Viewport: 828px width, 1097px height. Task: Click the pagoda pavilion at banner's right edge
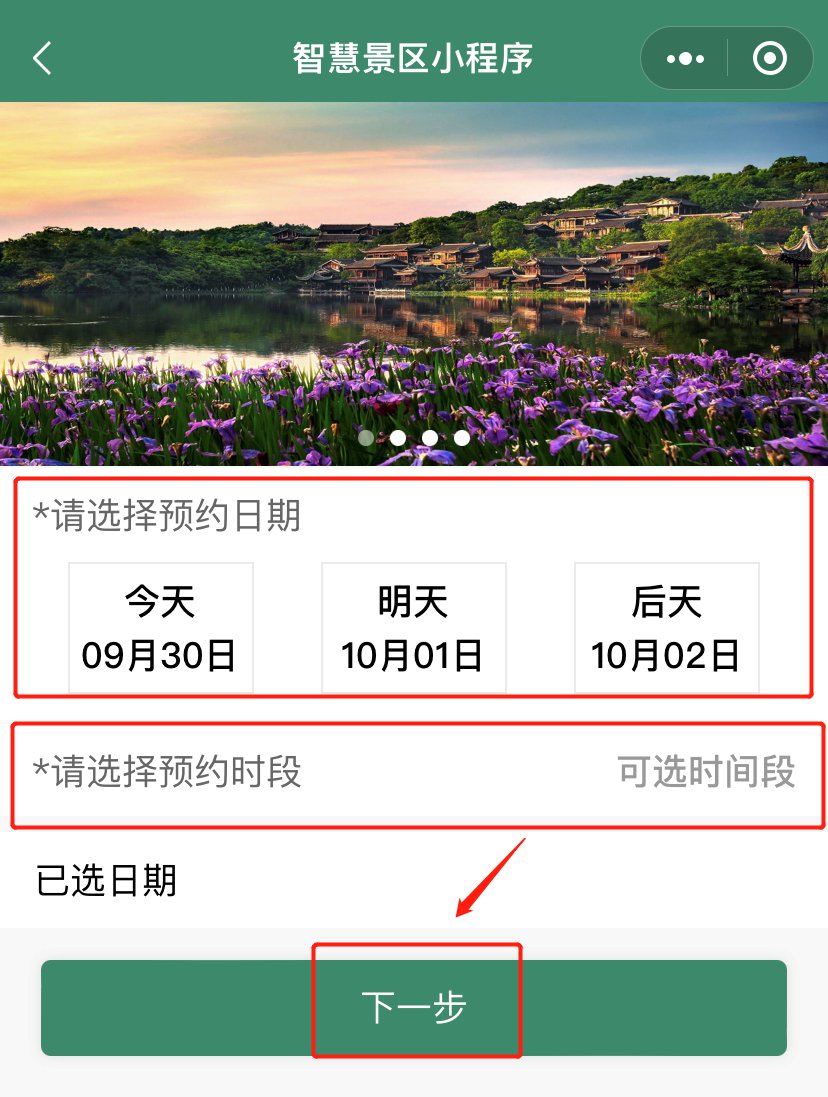click(803, 255)
